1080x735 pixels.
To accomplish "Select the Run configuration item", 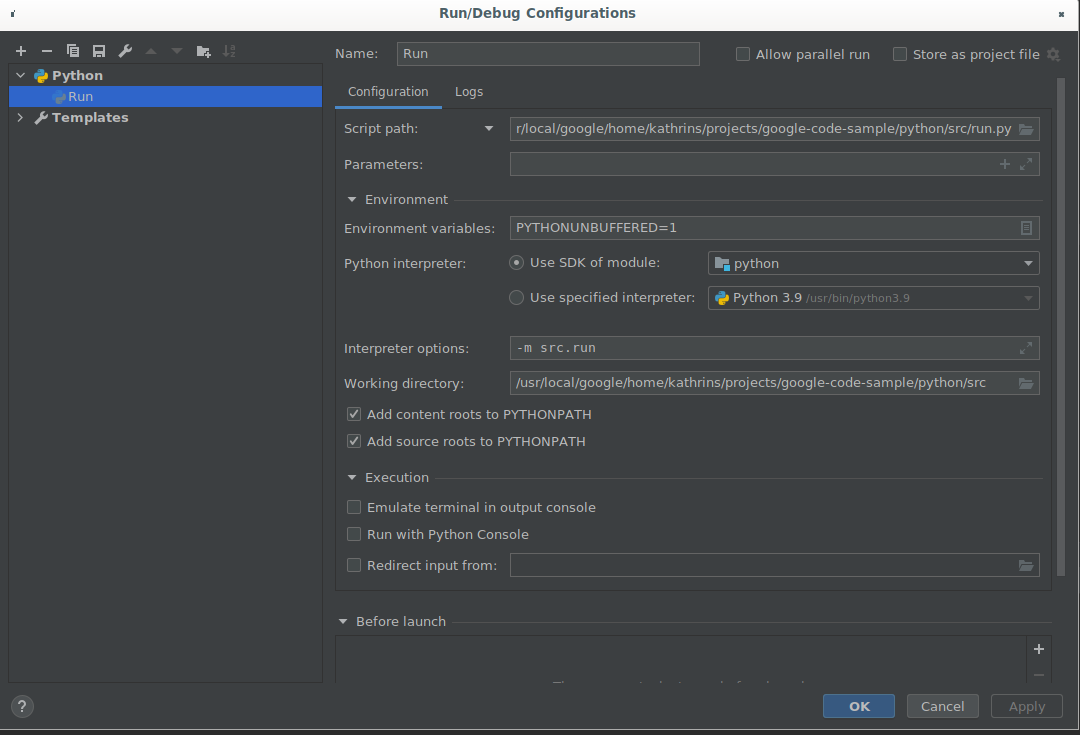I will tap(165, 96).
